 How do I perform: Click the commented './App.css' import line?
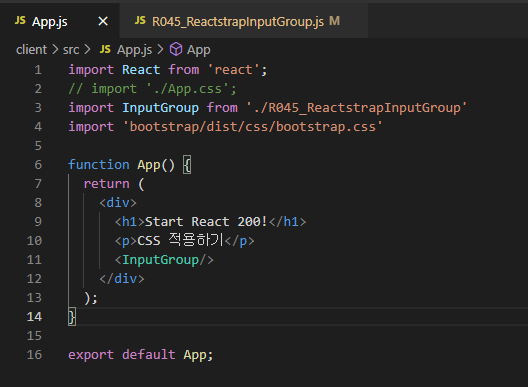[153, 89]
